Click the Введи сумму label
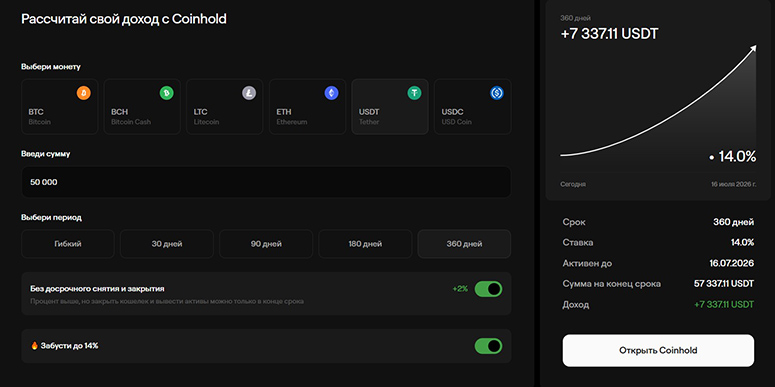 [x=46, y=154]
